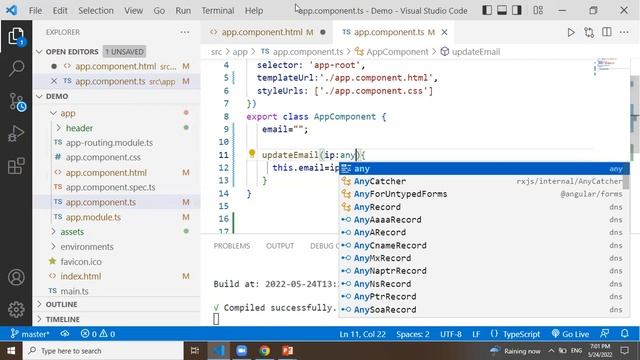The height and width of the screenshot is (360, 640).
Task: Click Windows search box on taskbar
Action: [103, 351]
